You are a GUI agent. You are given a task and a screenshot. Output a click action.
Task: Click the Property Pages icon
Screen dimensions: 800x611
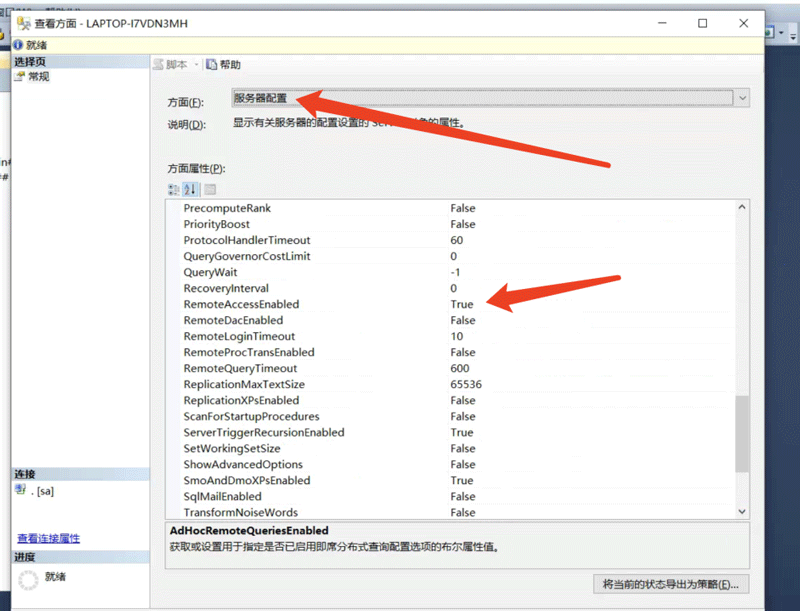[x=210, y=190]
